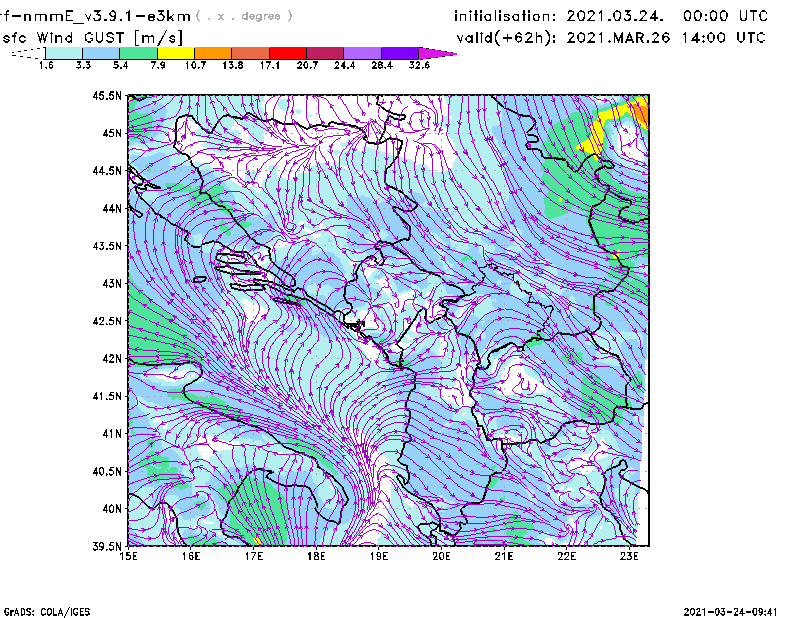Viewport: 800px width, 618px height.
Task: Click the 17E longitude label
Action: click(x=254, y=556)
